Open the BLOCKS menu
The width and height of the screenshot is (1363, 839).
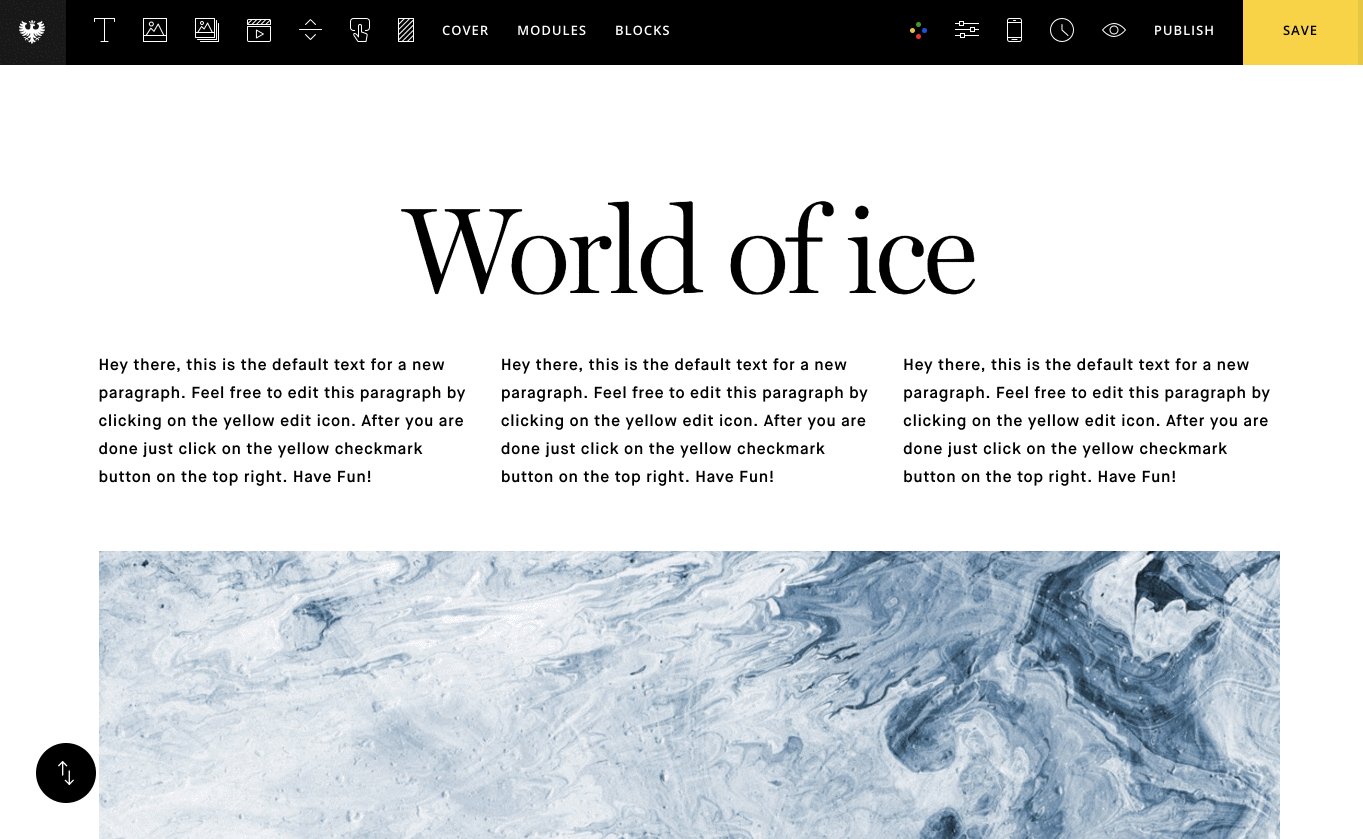coord(643,31)
